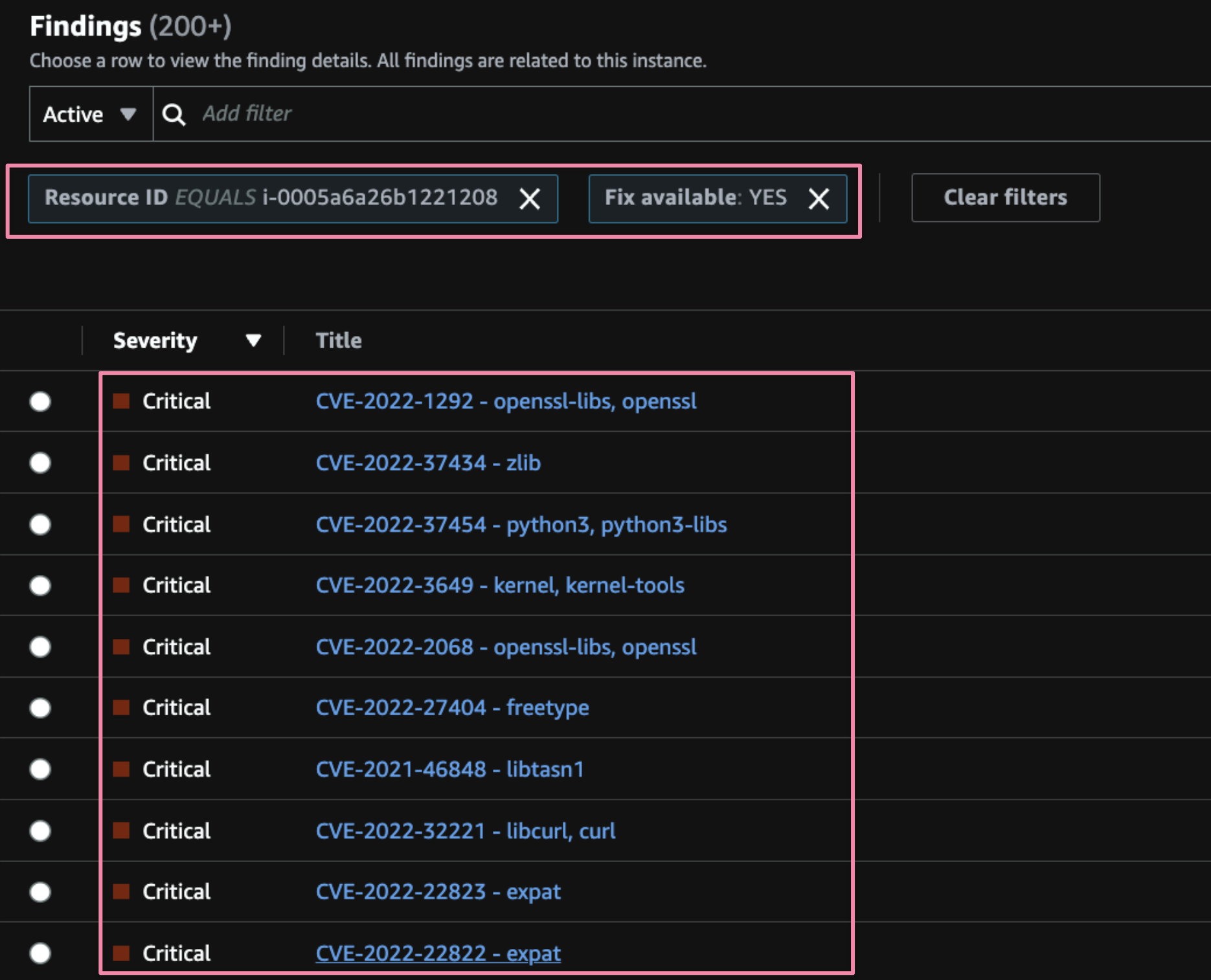Click the Critical severity icon in kernel row
The width and height of the screenshot is (1211, 980).
tap(121, 585)
